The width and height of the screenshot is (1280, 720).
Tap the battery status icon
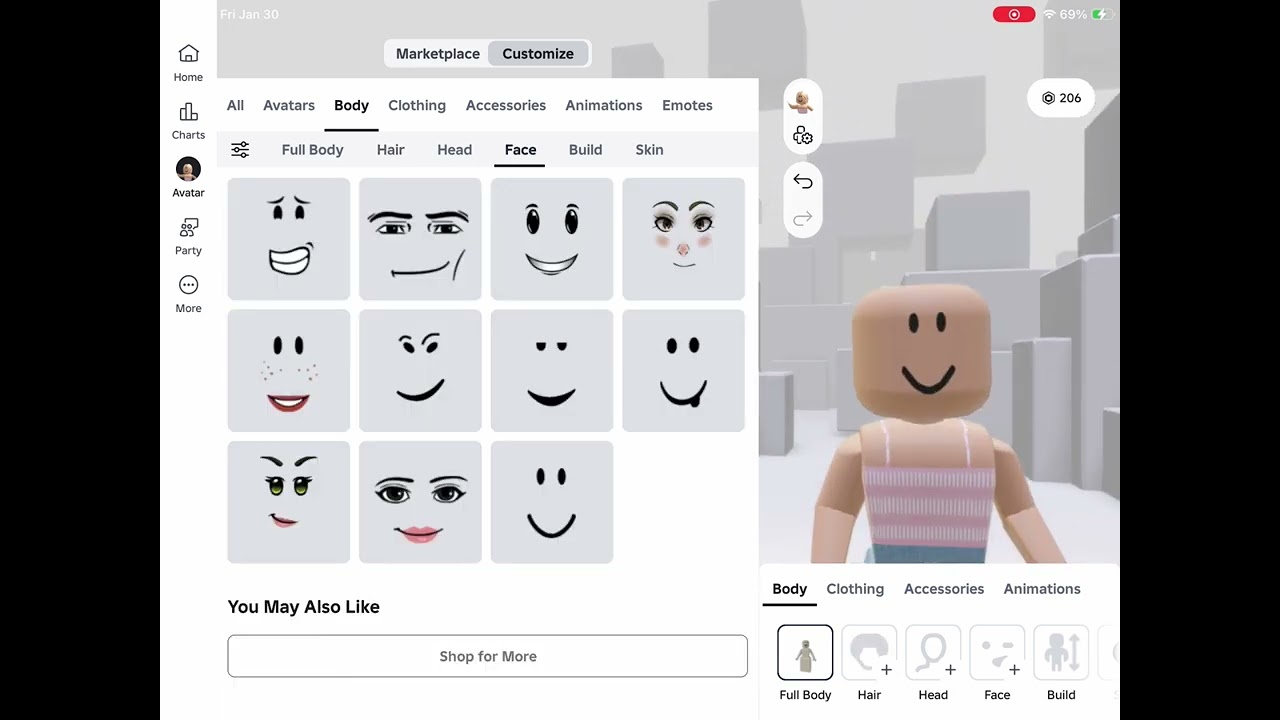pyautogui.click(x=1102, y=14)
